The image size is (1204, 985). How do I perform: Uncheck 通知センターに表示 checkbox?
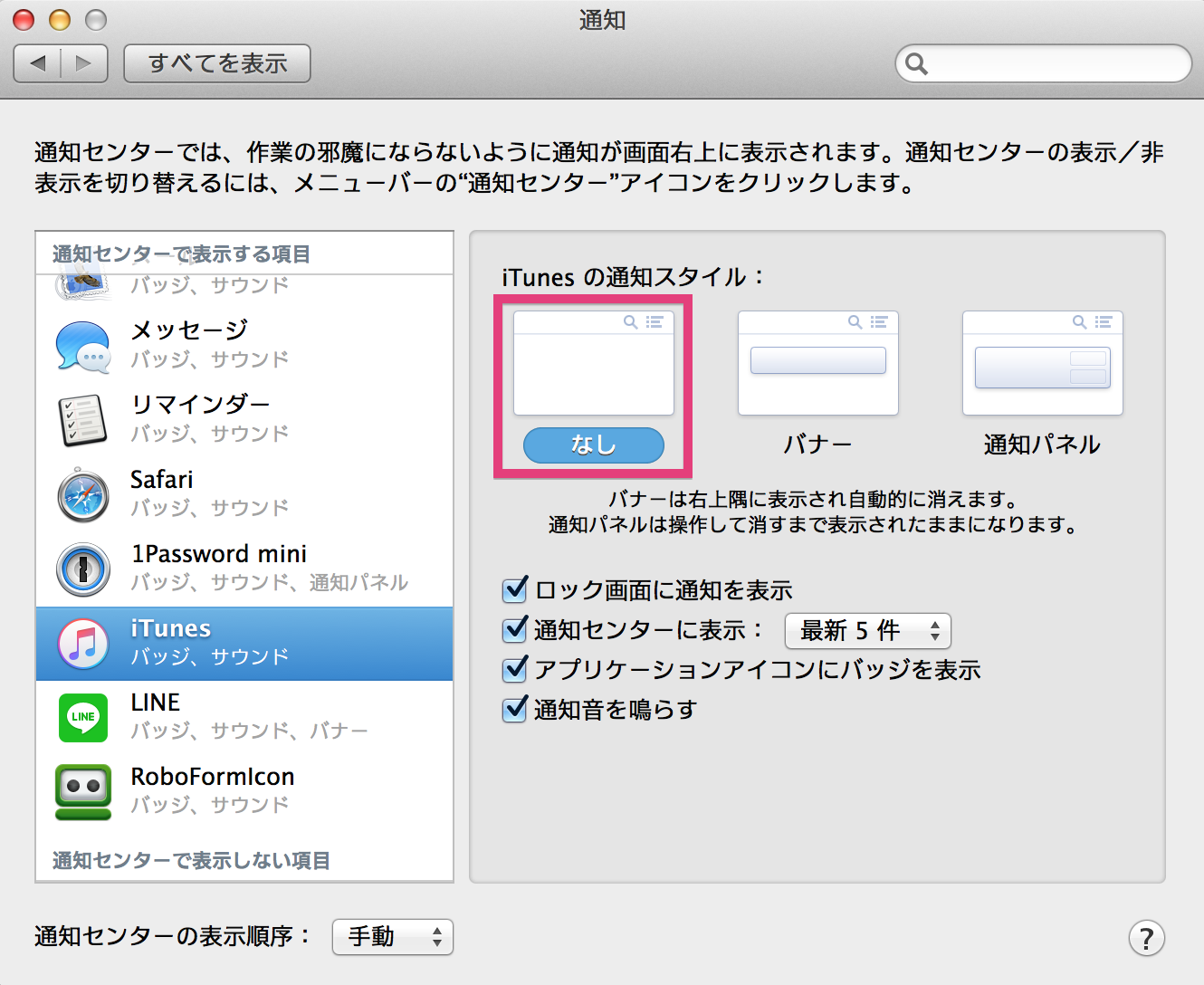[514, 629]
